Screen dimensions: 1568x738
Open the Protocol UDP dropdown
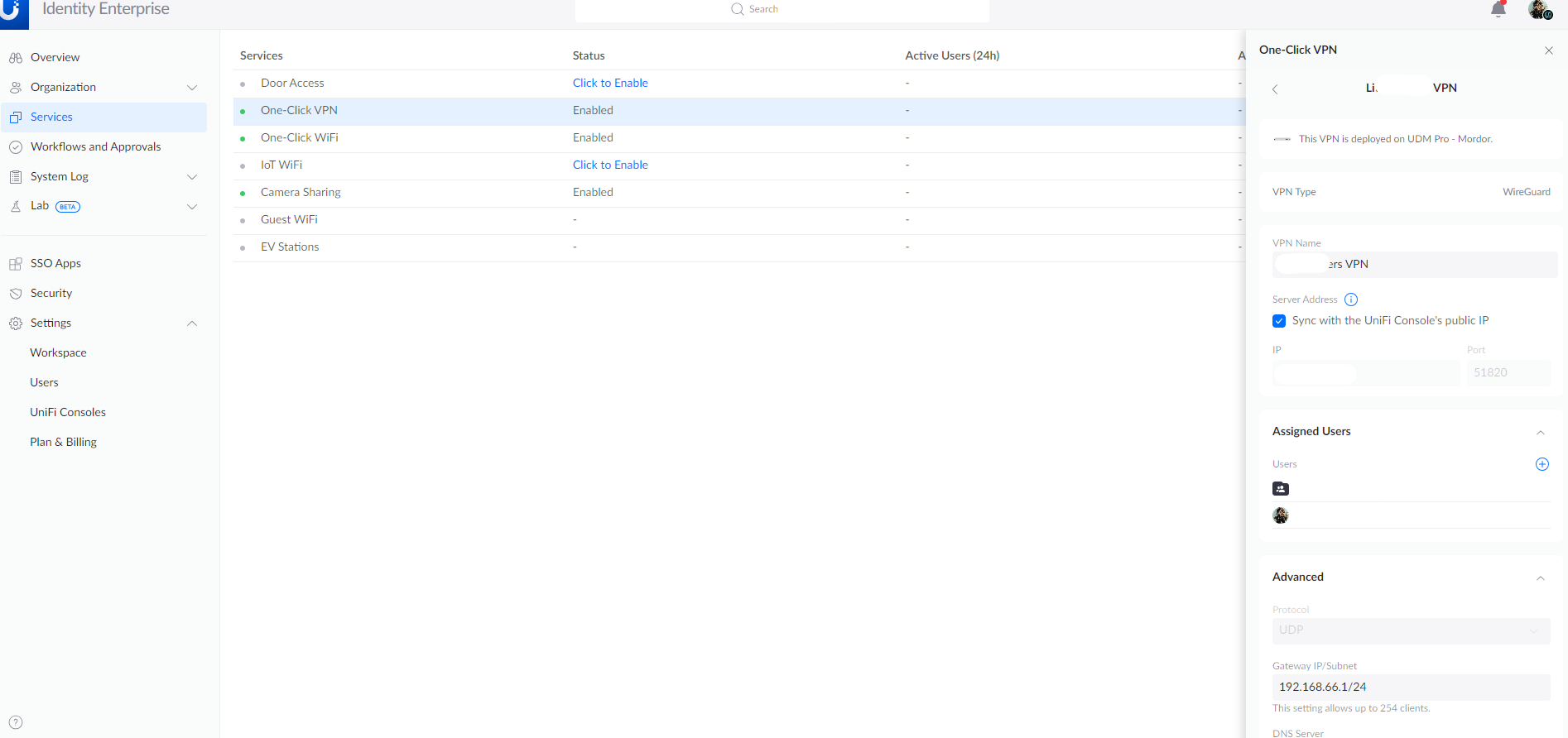[1410, 630]
